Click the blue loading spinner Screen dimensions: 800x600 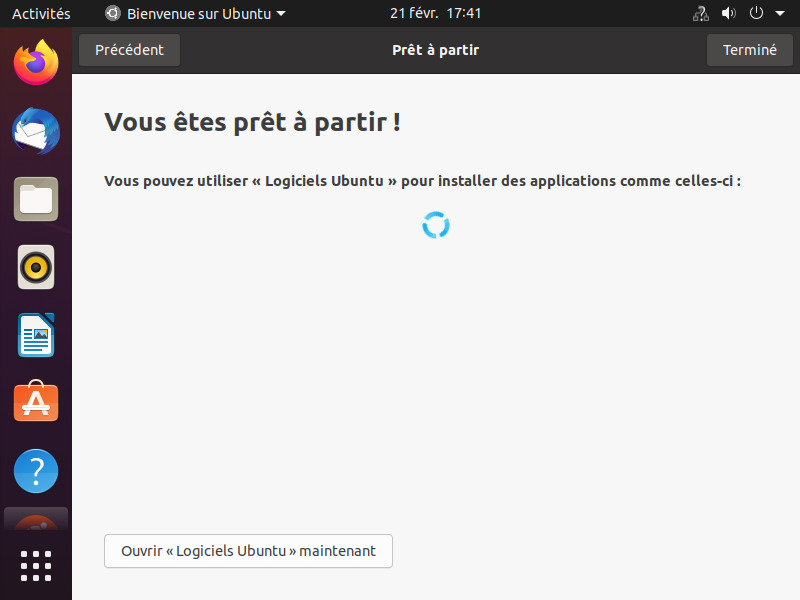point(436,225)
